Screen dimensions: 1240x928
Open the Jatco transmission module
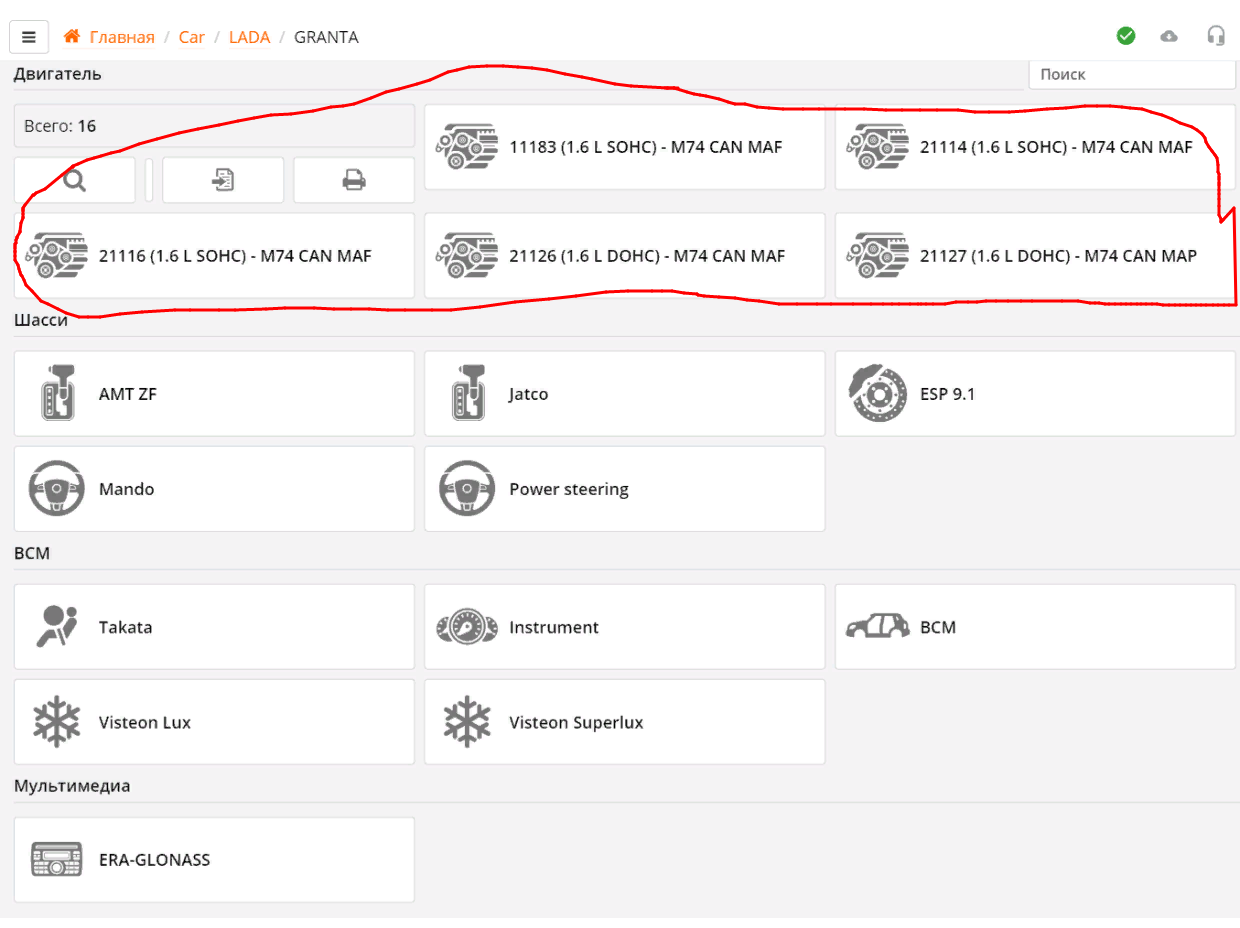[625, 393]
